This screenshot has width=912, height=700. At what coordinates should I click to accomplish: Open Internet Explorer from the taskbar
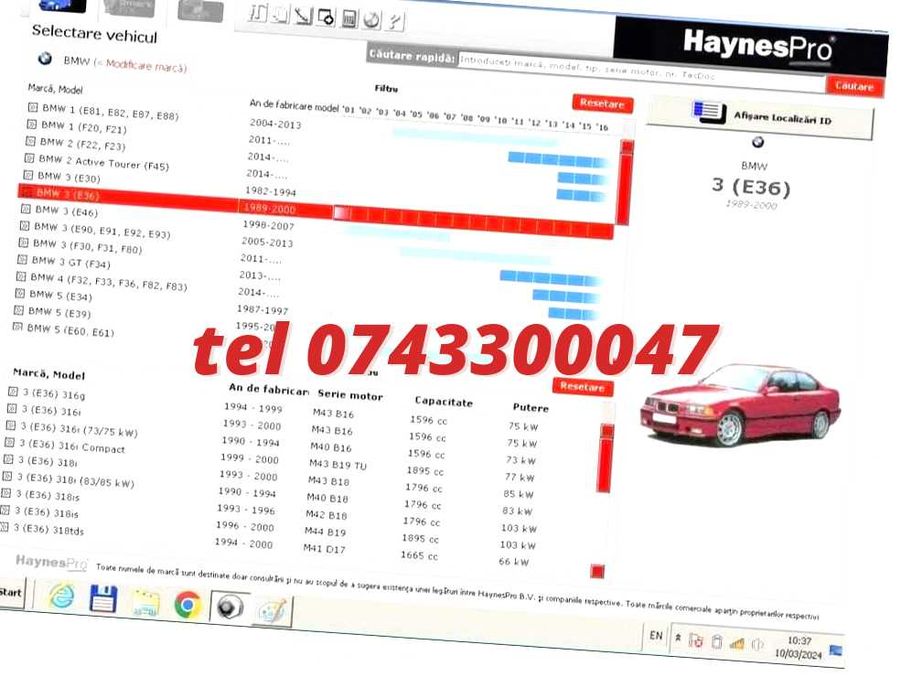(61, 596)
